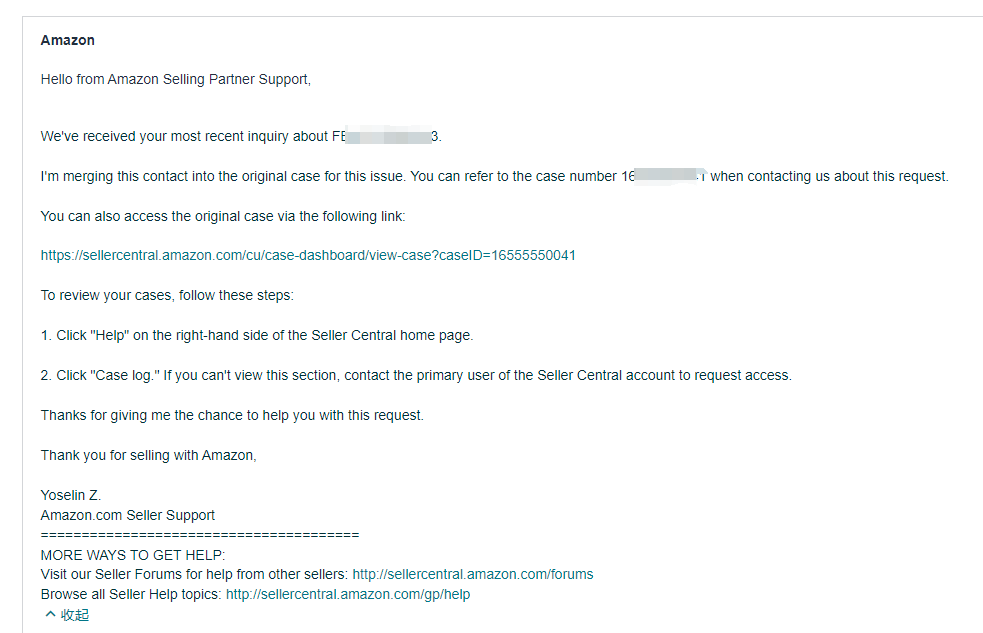The width and height of the screenshot is (983, 633).
Task: Click step 1 about the Help option
Action: coord(257,335)
